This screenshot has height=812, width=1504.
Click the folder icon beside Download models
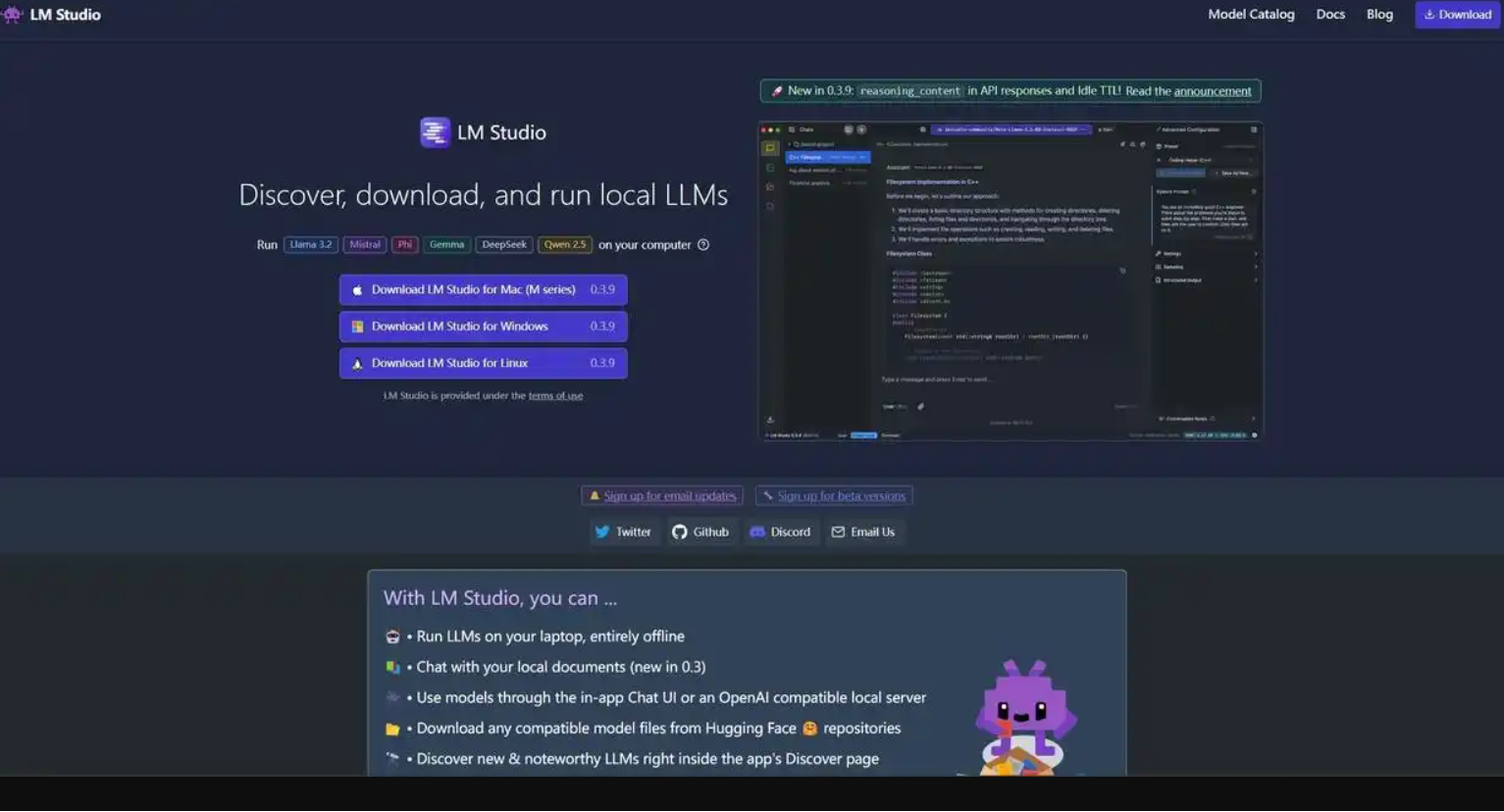tap(392, 730)
